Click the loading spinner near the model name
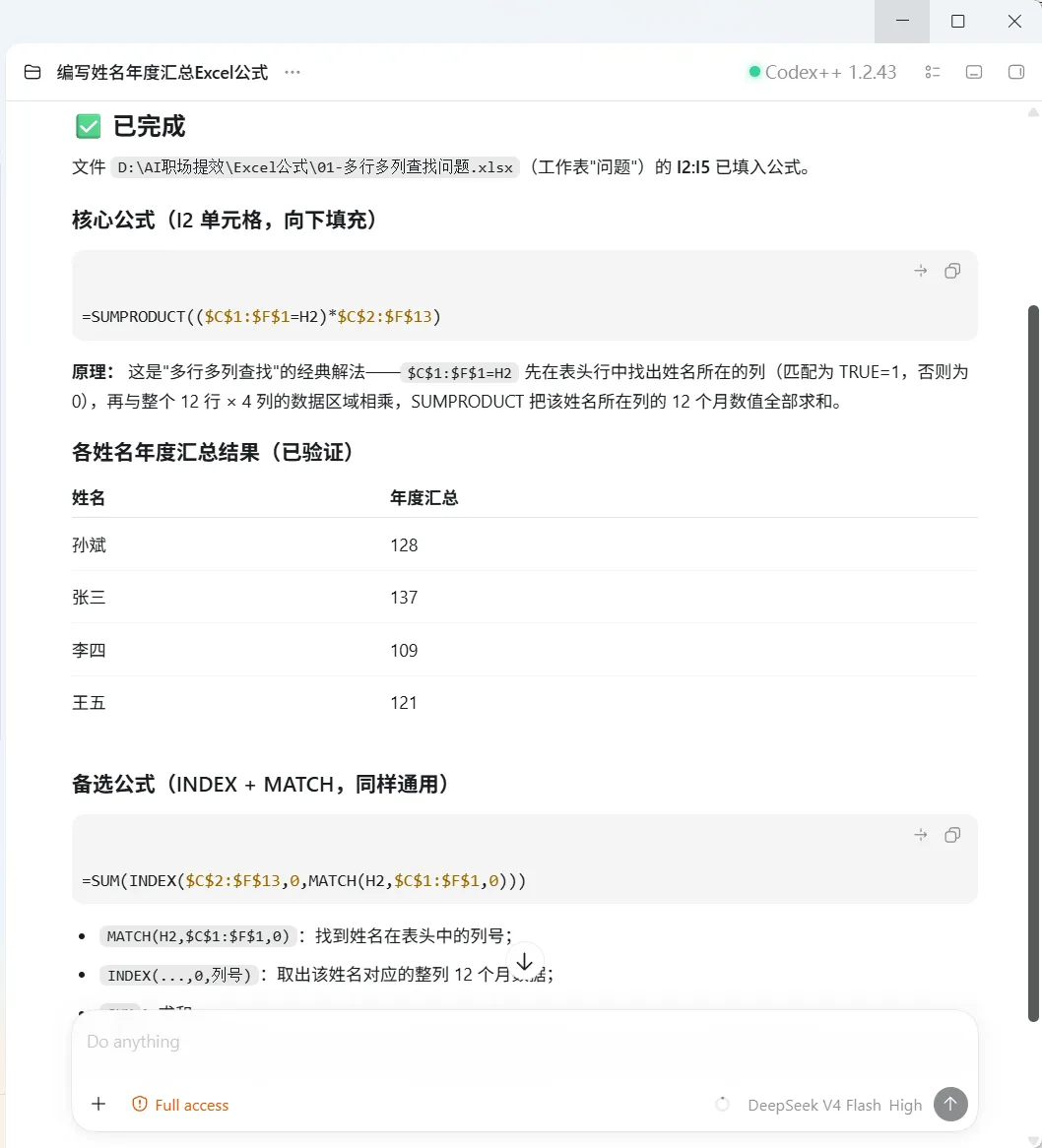The image size is (1042, 1148). click(722, 1104)
